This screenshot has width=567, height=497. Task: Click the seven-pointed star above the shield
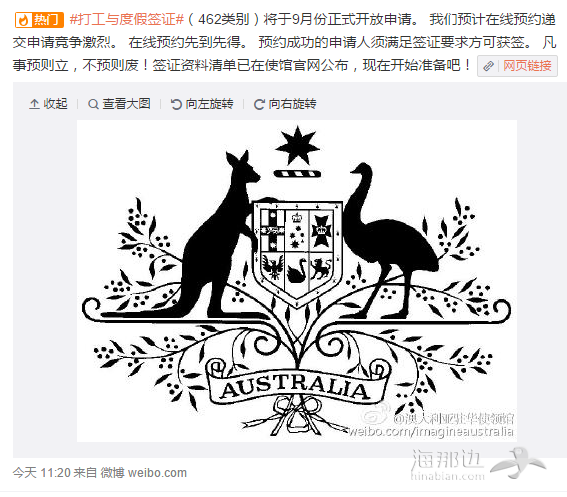click(297, 146)
